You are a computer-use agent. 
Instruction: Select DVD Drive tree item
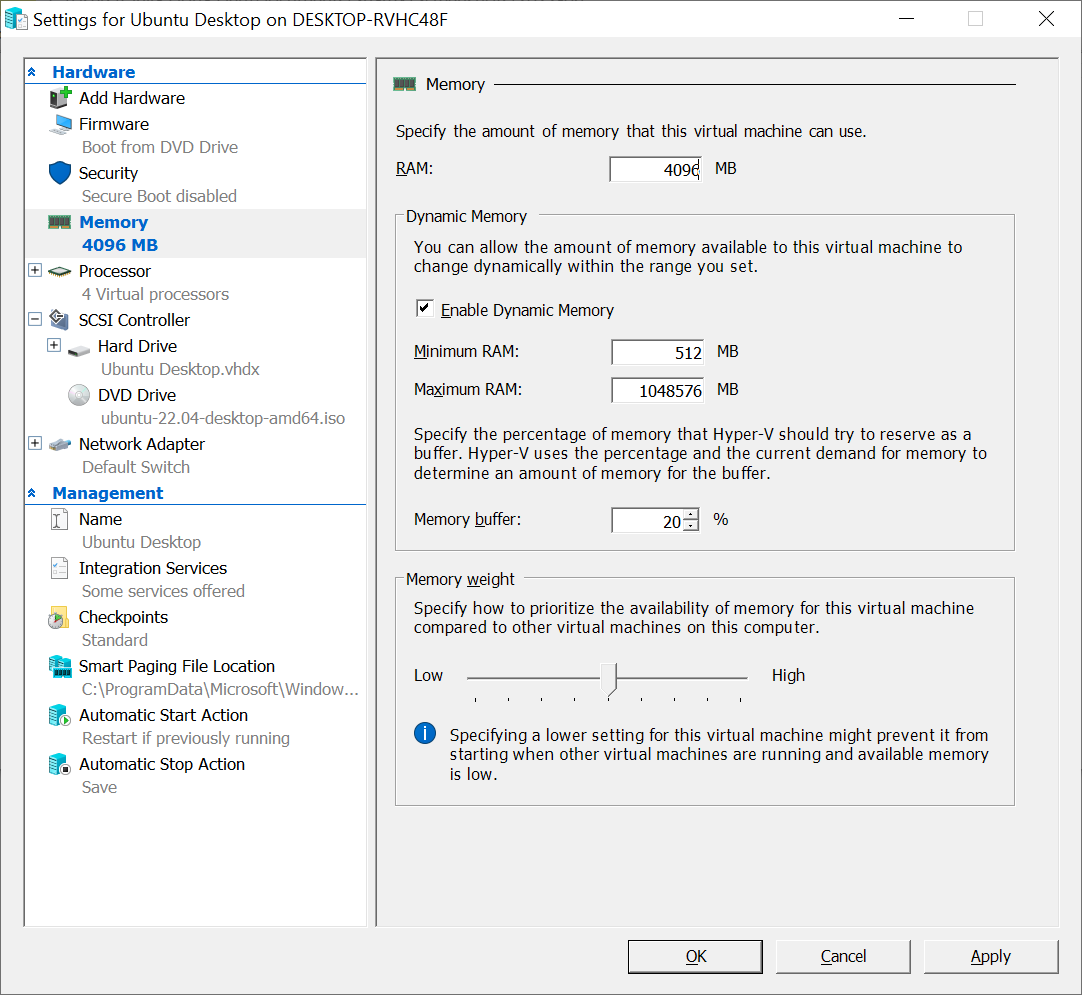[137, 395]
